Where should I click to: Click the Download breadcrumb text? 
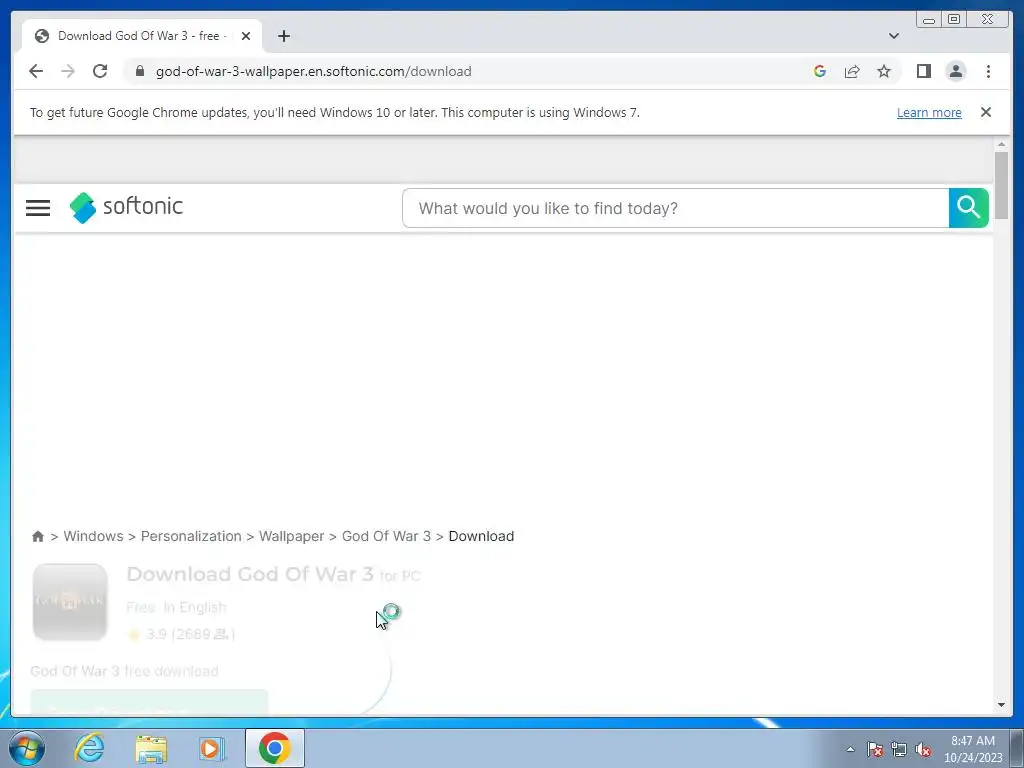tap(481, 536)
